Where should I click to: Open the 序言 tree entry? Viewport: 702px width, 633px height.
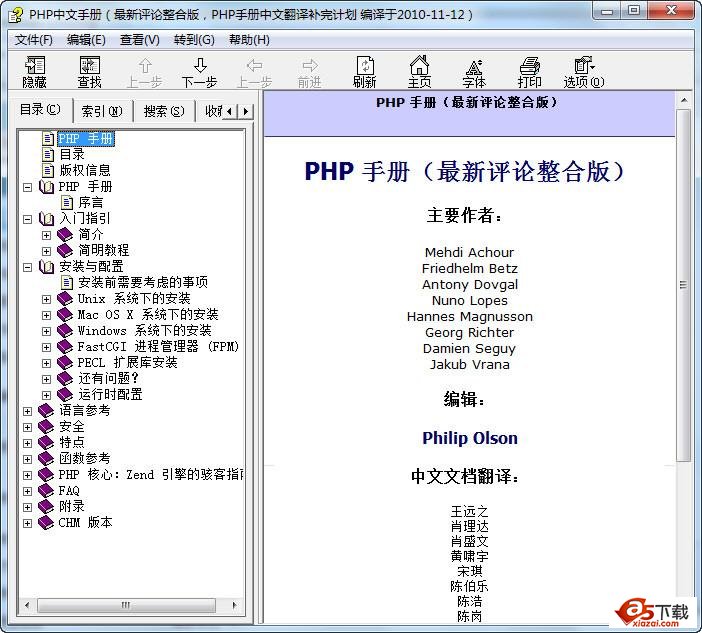pyautogui.click(x=91, y=203)
